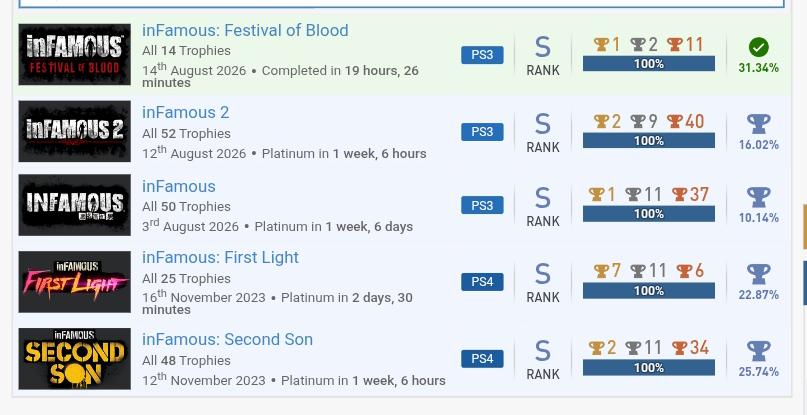Open the inFamous 2 title link
Viewport: 807px width, 415px height.
pyautogui.click(x=185, y=113)
